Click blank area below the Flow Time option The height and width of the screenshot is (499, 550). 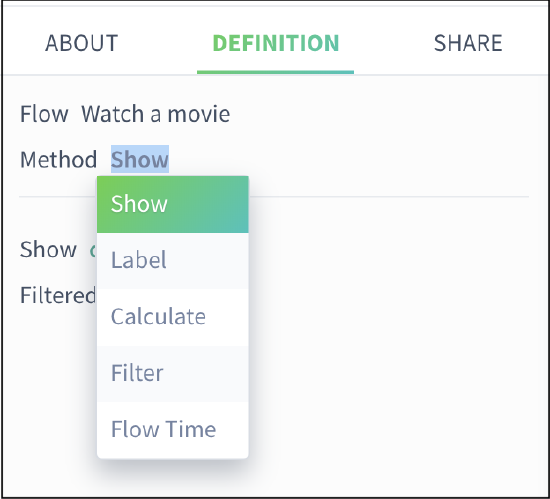(x=173, y=477)
